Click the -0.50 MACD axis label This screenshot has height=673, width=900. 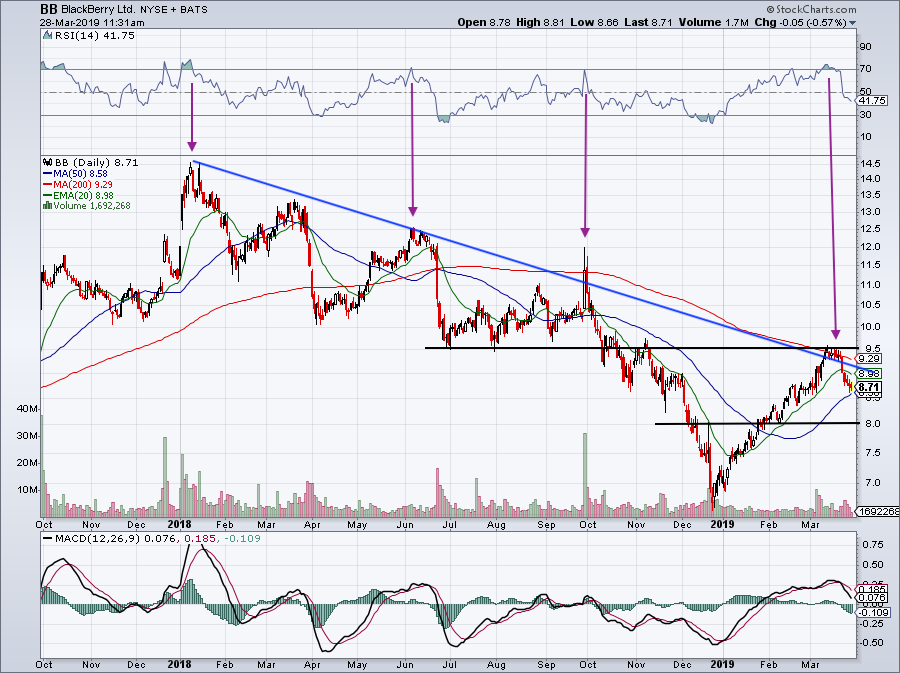click(x=871, y=643)
